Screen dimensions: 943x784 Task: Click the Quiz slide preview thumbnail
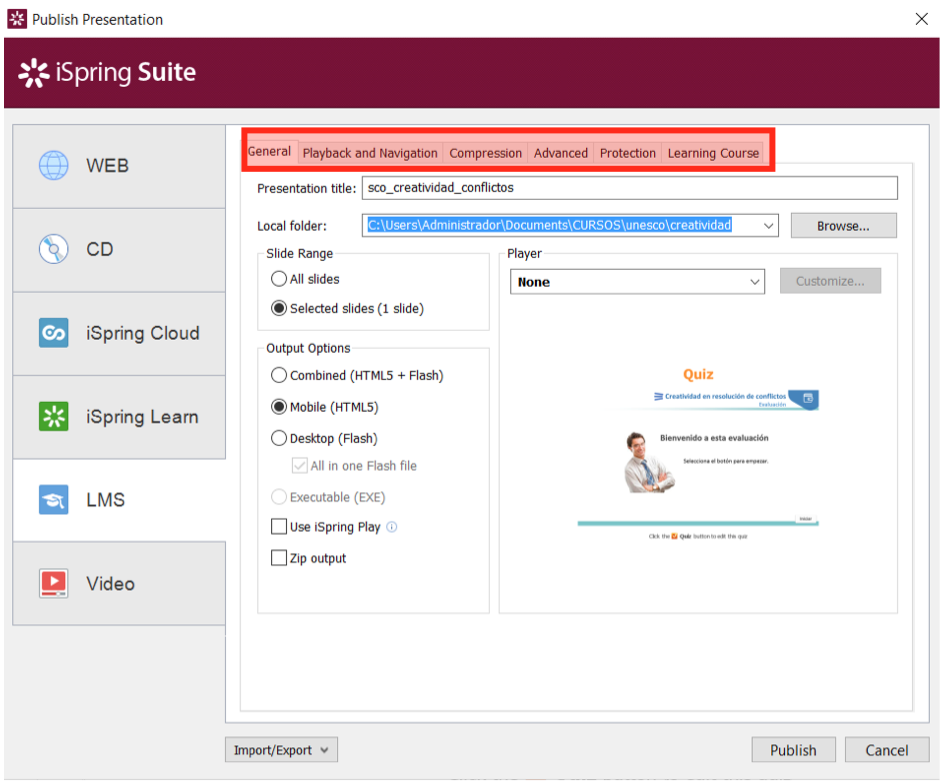(x=698, y=455)
